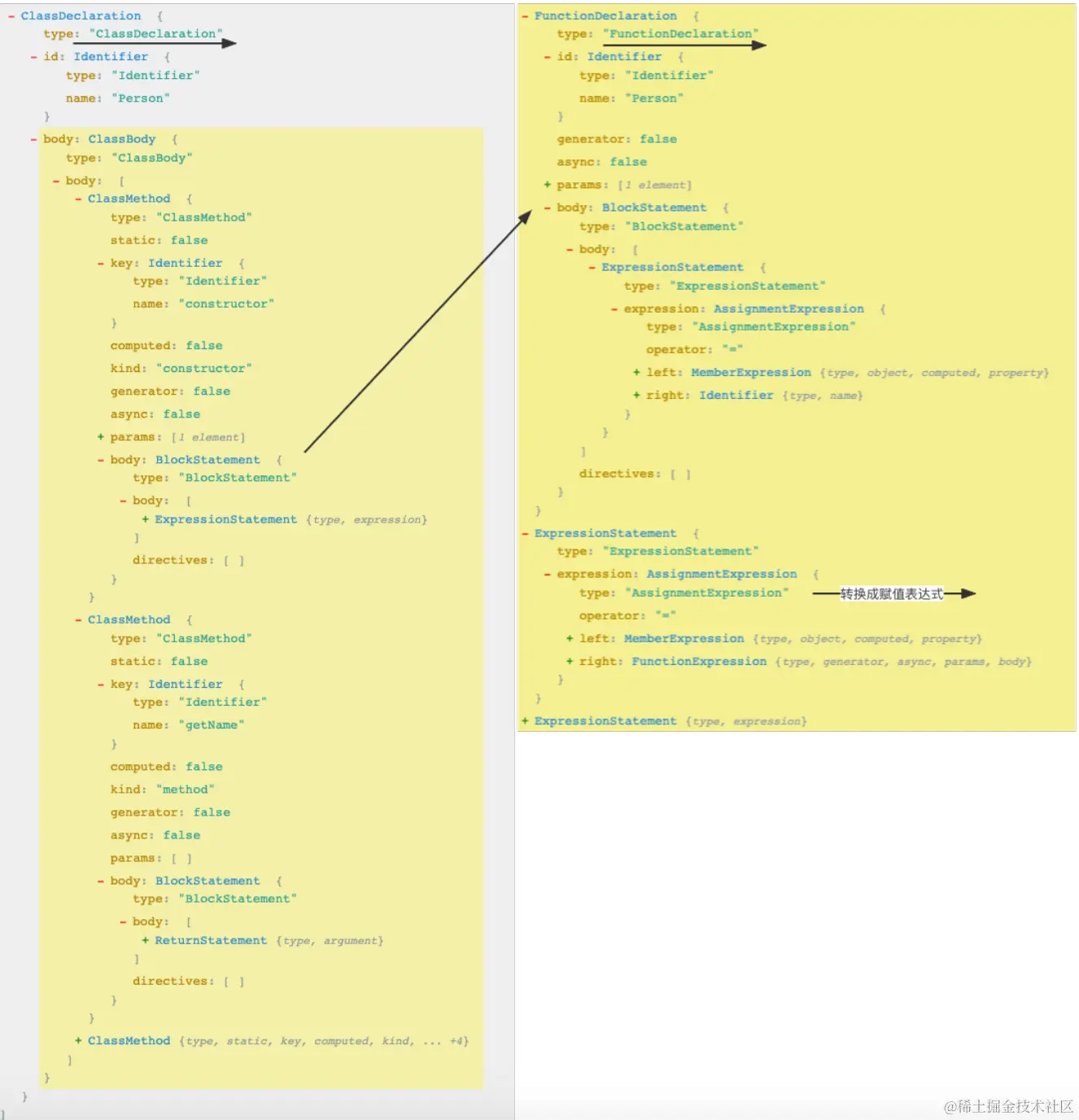Expand params [1 element] in the ClassDeclaration tree

(101, 437)
